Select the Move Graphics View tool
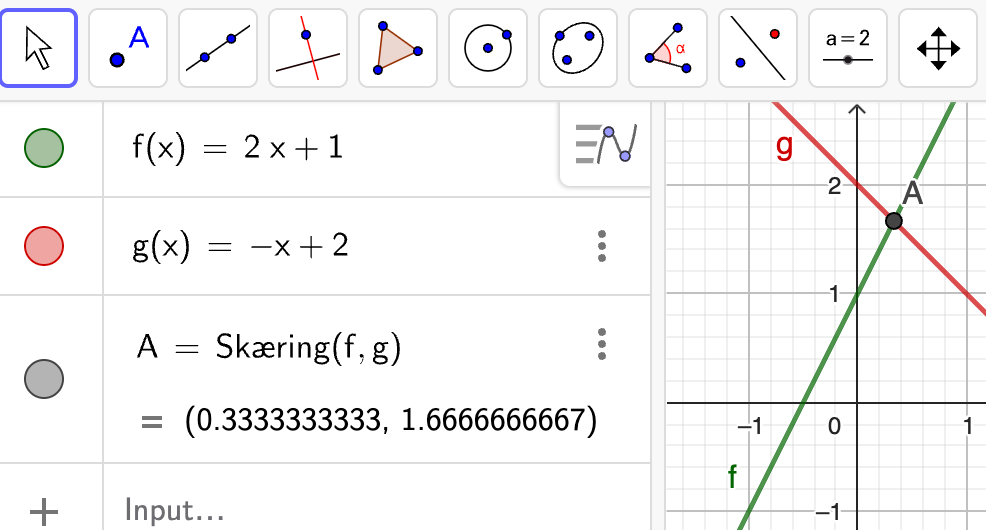This screenshot has height=530, width=986. pos(938,48)
